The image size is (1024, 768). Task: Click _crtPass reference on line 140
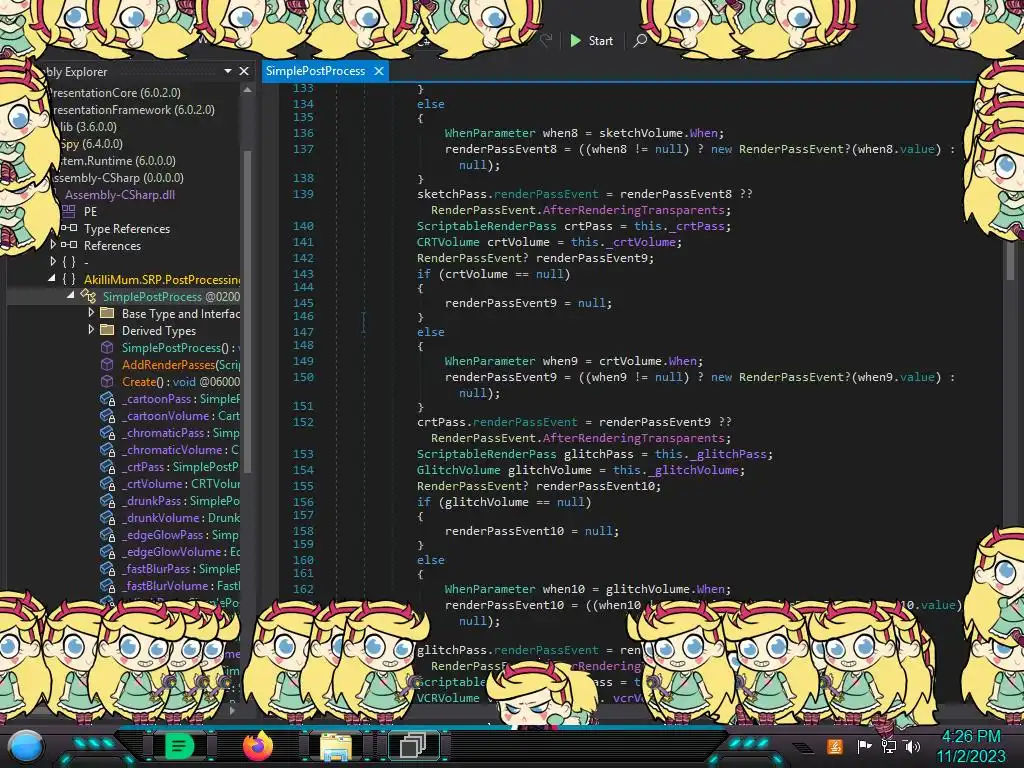click(697, 226)
